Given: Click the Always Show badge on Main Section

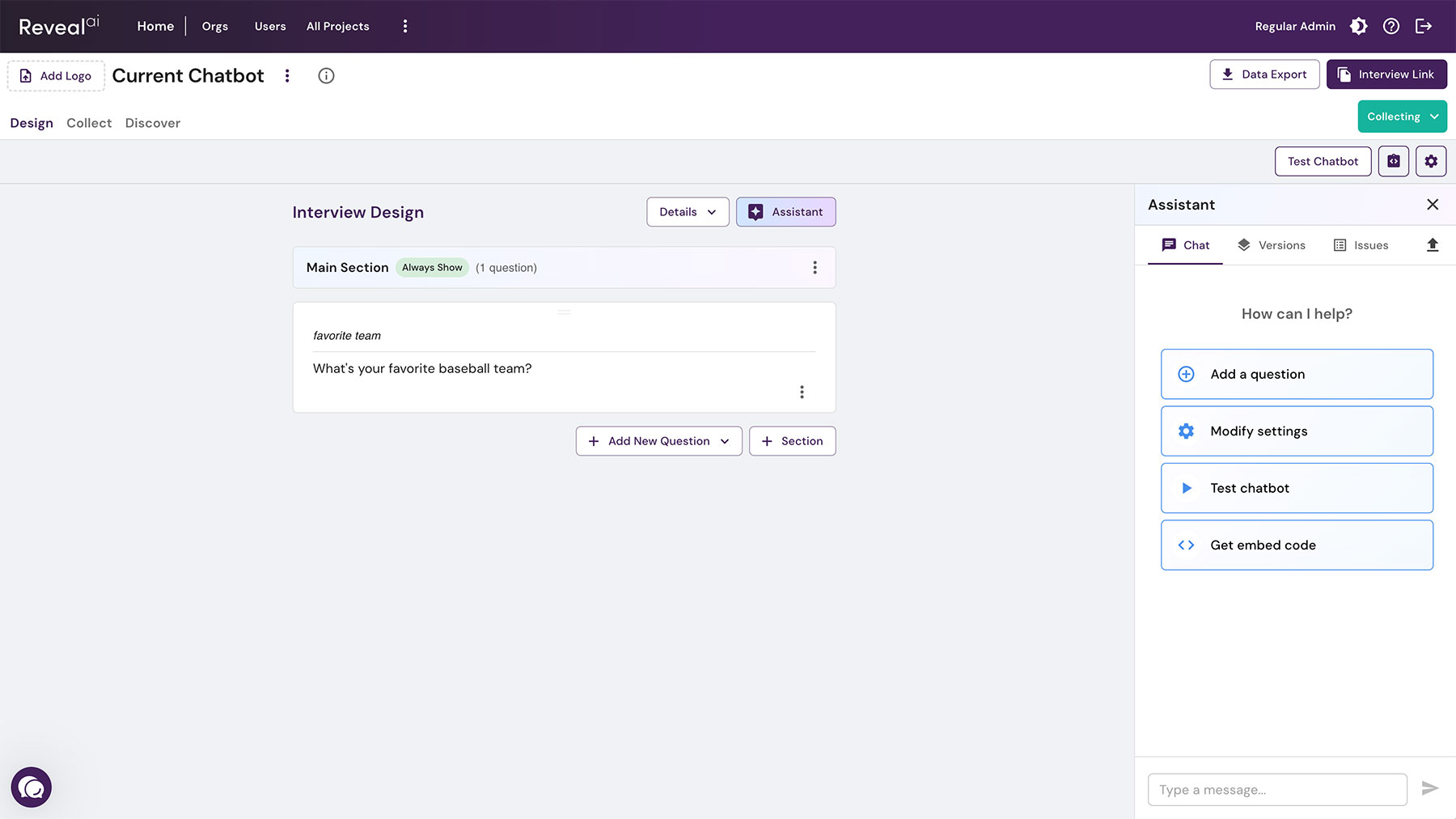Looking at the screenshot, I should coord(432,267).
